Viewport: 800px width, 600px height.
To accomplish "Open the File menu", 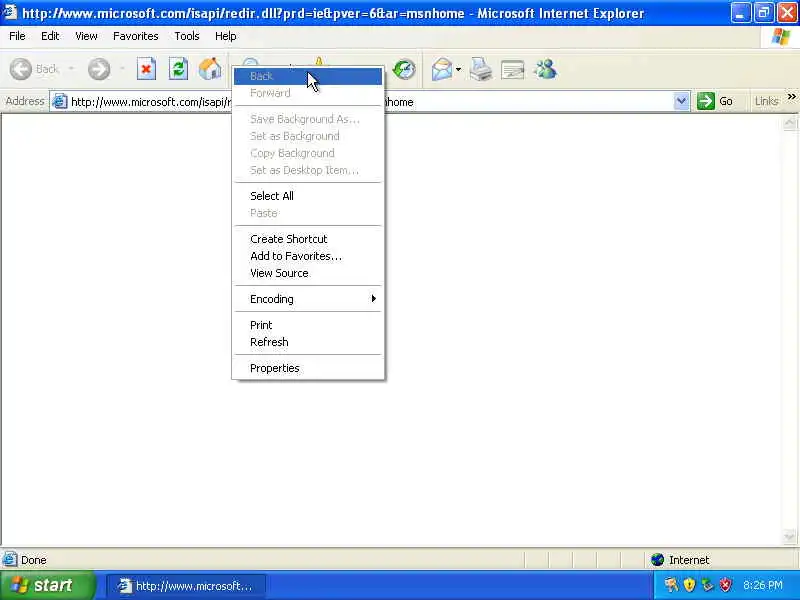I will coord(17,36).
